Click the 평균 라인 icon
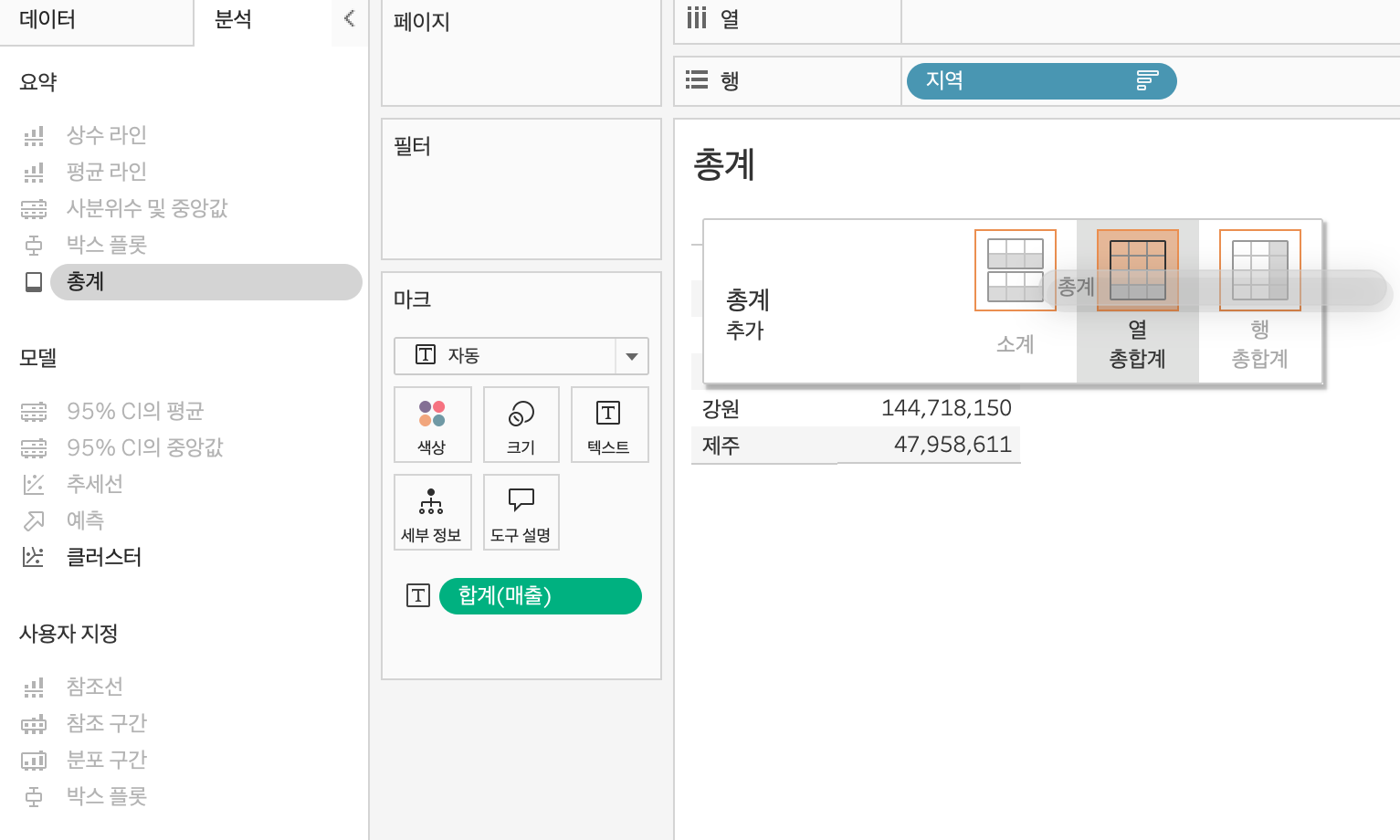The height and width of the screenshot is (840, 1400). [34, 173]
